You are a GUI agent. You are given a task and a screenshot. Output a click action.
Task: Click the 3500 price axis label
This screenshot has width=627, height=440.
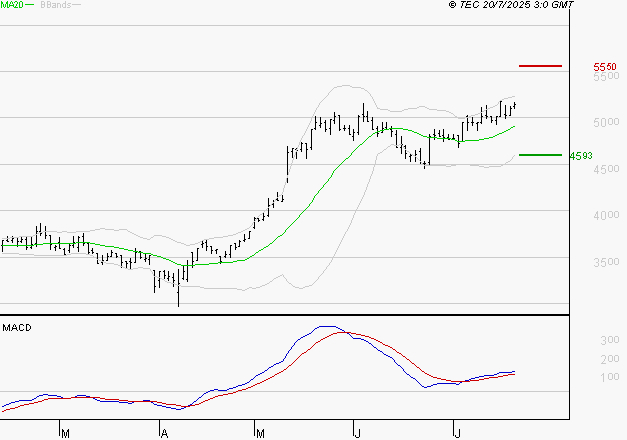(607, 262)
